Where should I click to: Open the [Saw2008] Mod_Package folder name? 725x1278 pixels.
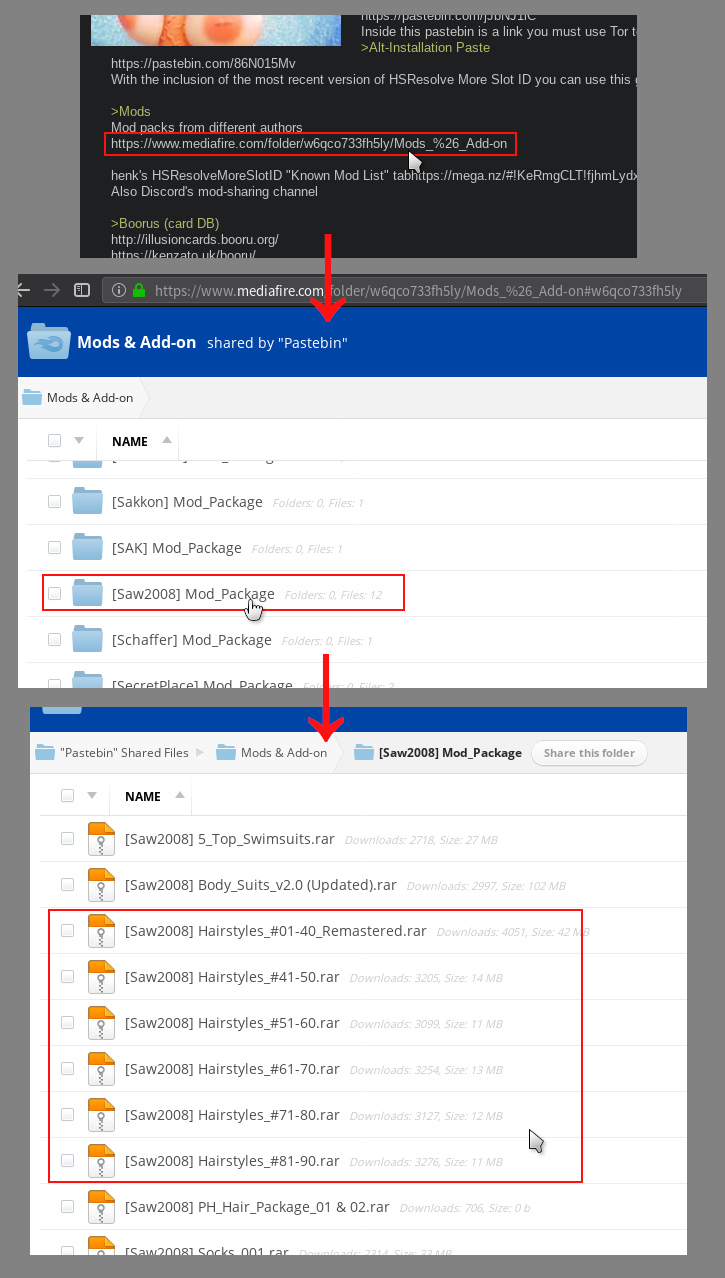193,594
